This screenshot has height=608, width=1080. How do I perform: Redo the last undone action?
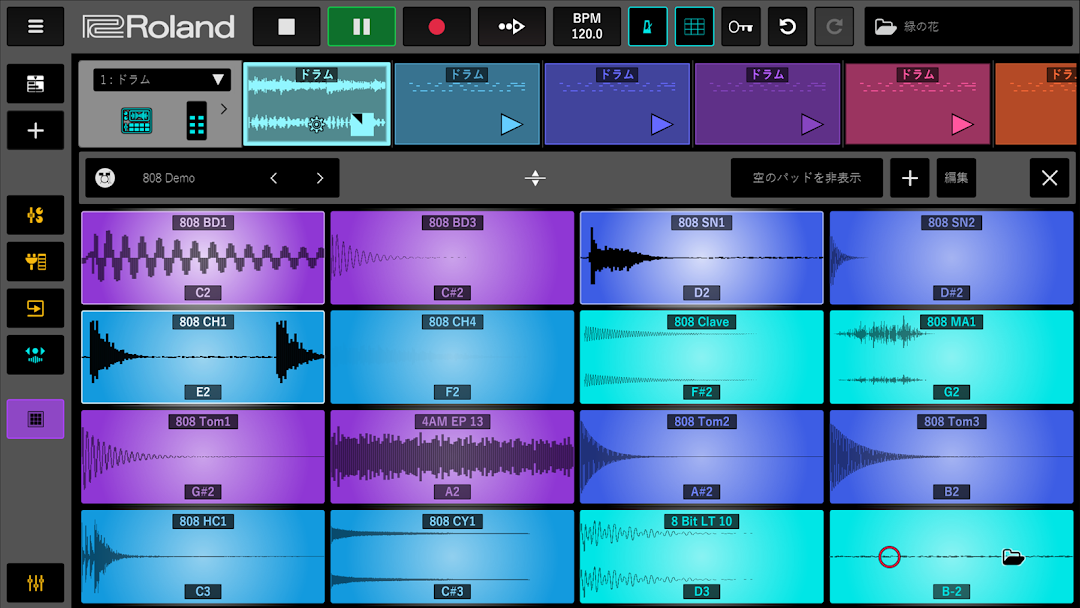(x=834, y=27)
